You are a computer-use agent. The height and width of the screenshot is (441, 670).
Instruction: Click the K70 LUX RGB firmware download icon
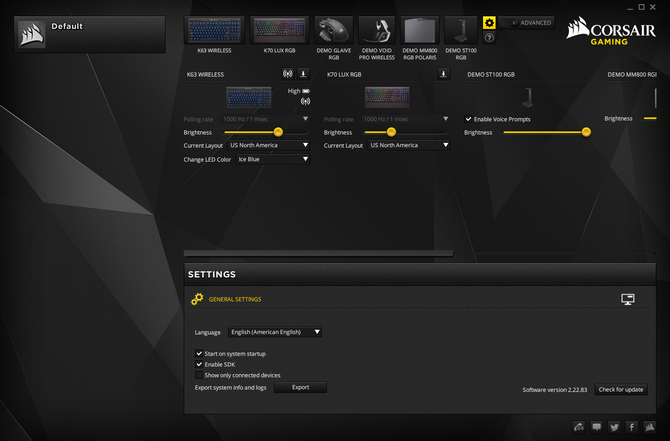[444, 74]
